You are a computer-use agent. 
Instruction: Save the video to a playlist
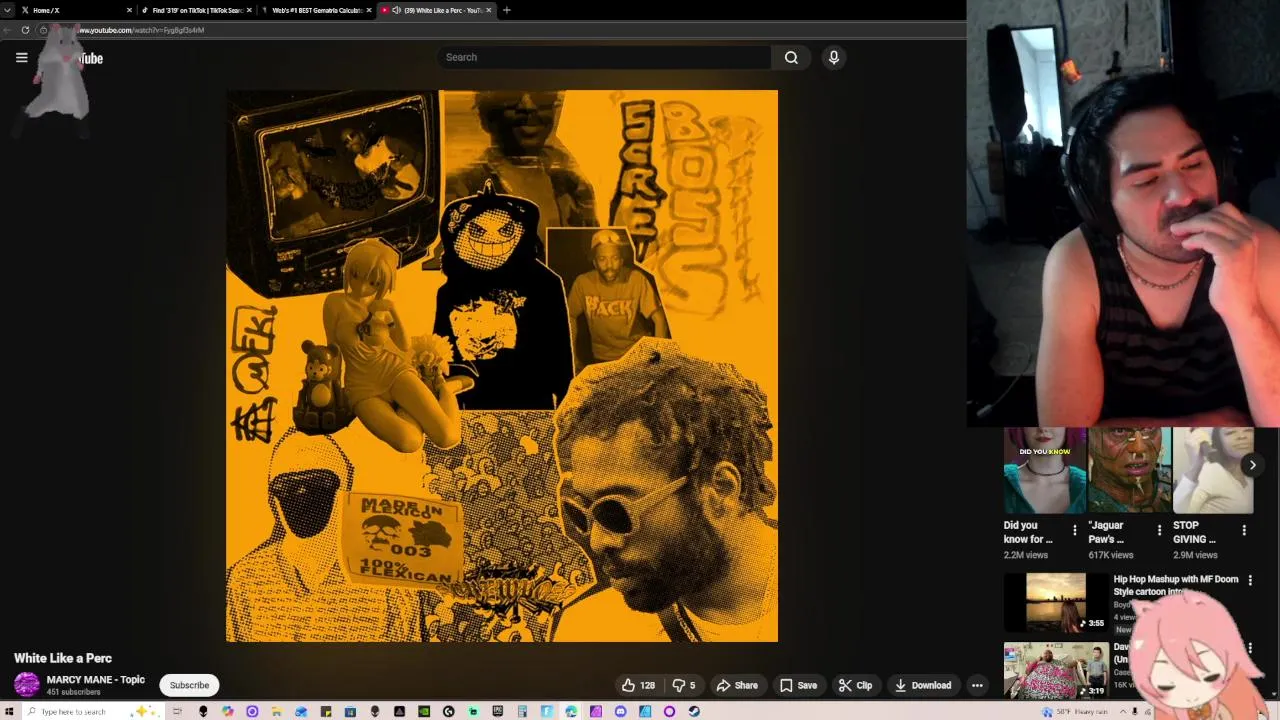click(x=798, y=685)
